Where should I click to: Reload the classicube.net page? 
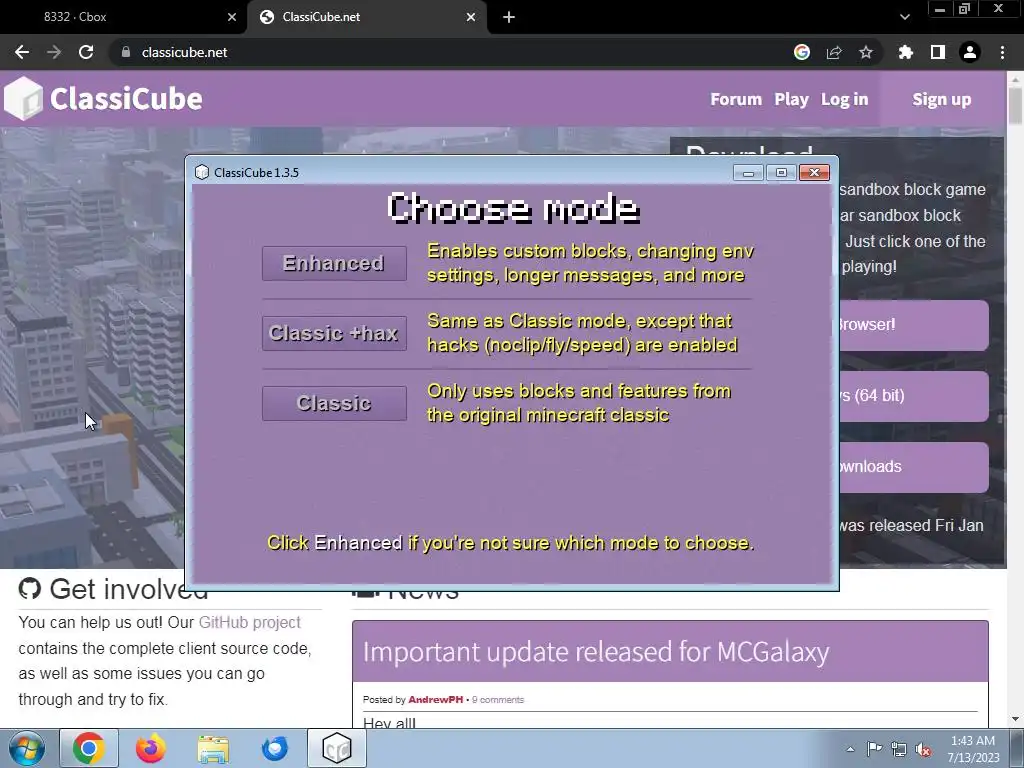pos(86,52)
